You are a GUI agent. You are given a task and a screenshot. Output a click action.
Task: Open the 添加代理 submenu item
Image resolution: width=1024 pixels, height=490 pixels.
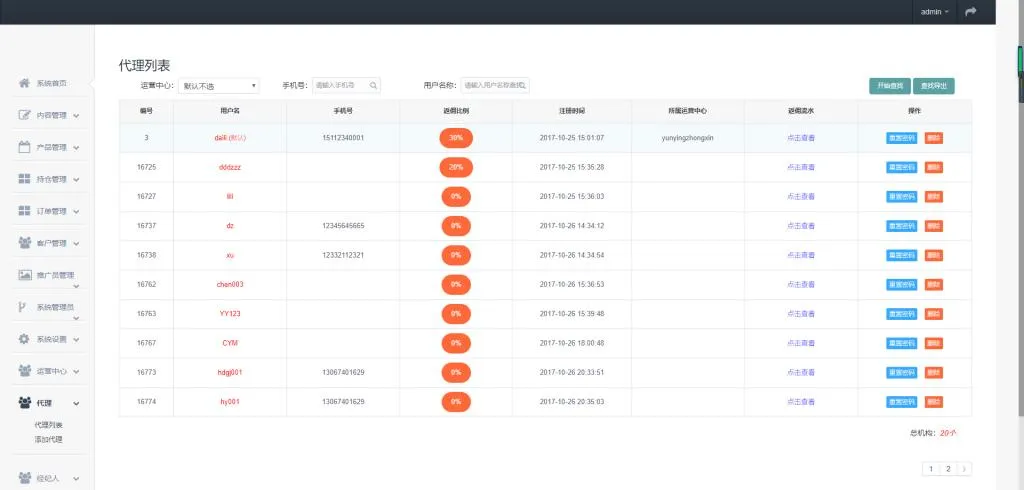49,440
